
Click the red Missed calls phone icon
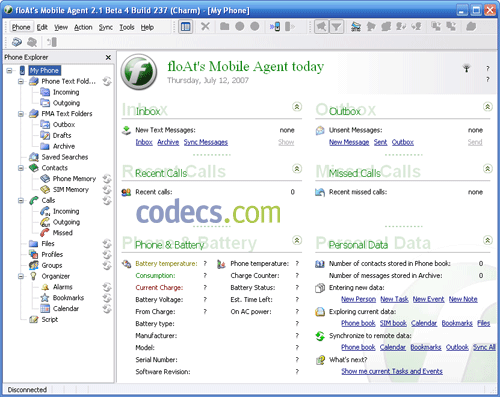[x=45, y=233]
